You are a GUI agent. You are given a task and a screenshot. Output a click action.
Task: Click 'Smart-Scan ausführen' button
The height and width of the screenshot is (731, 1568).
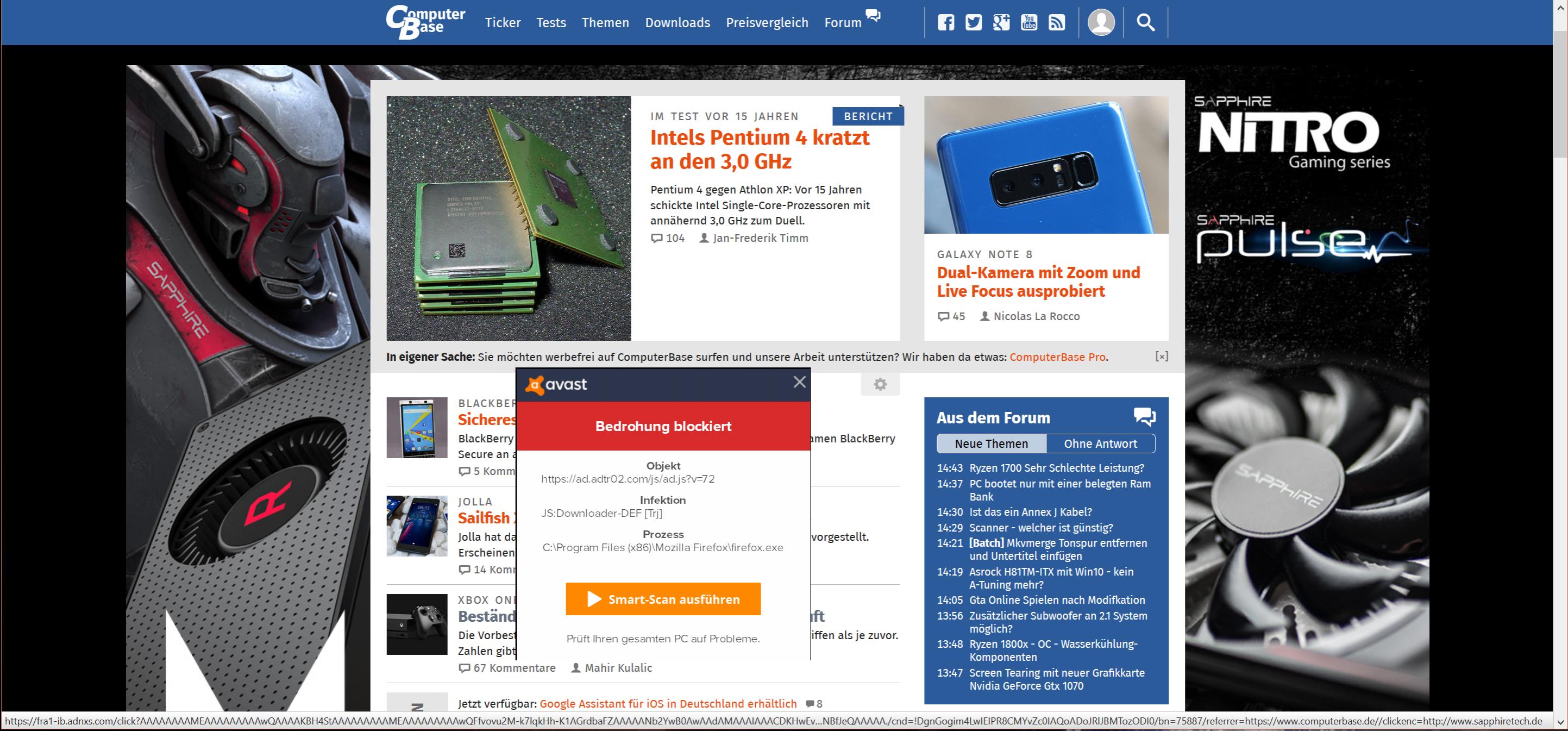coord(663,599)
